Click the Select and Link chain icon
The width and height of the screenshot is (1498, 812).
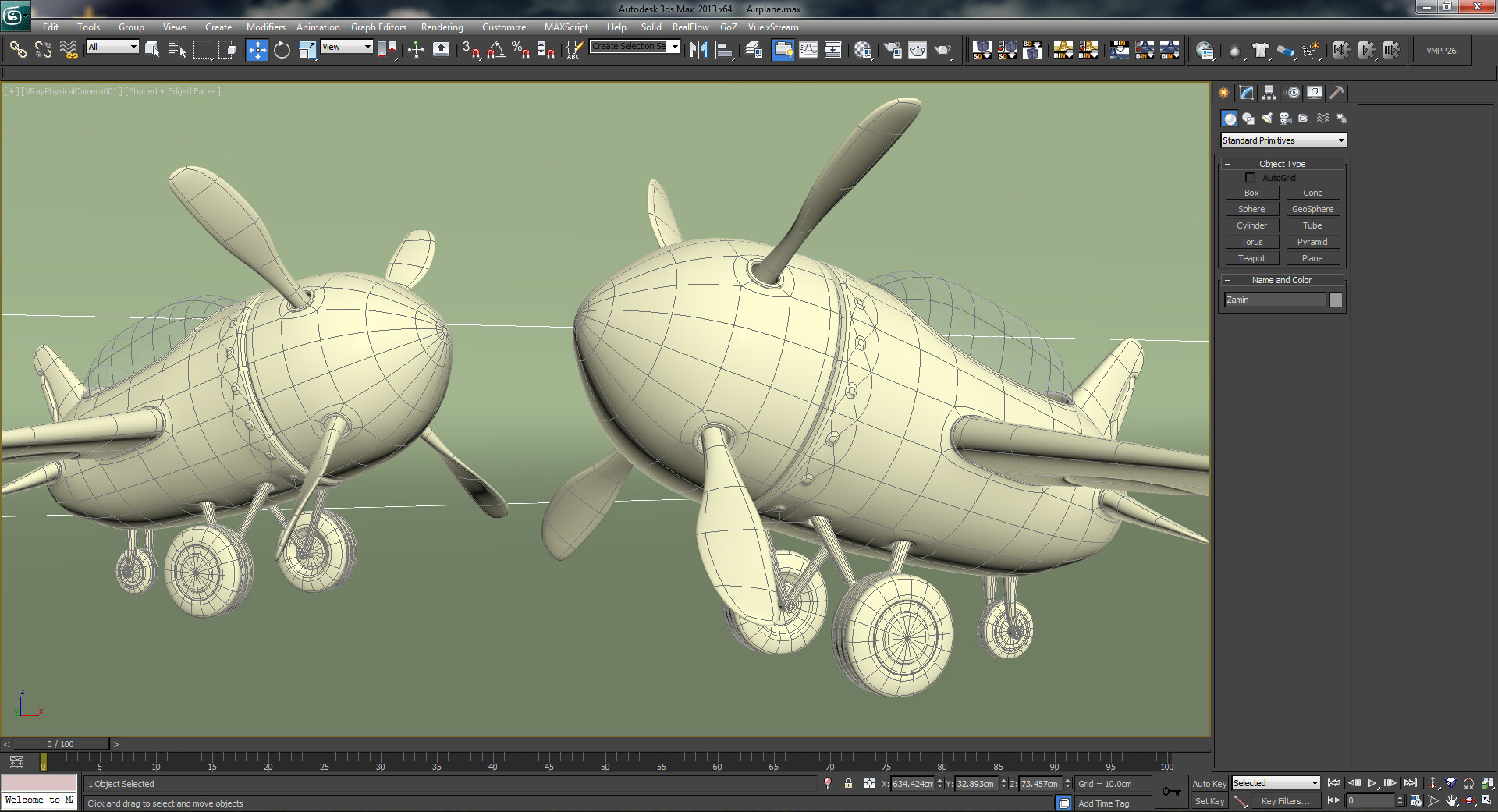point(17,51)
